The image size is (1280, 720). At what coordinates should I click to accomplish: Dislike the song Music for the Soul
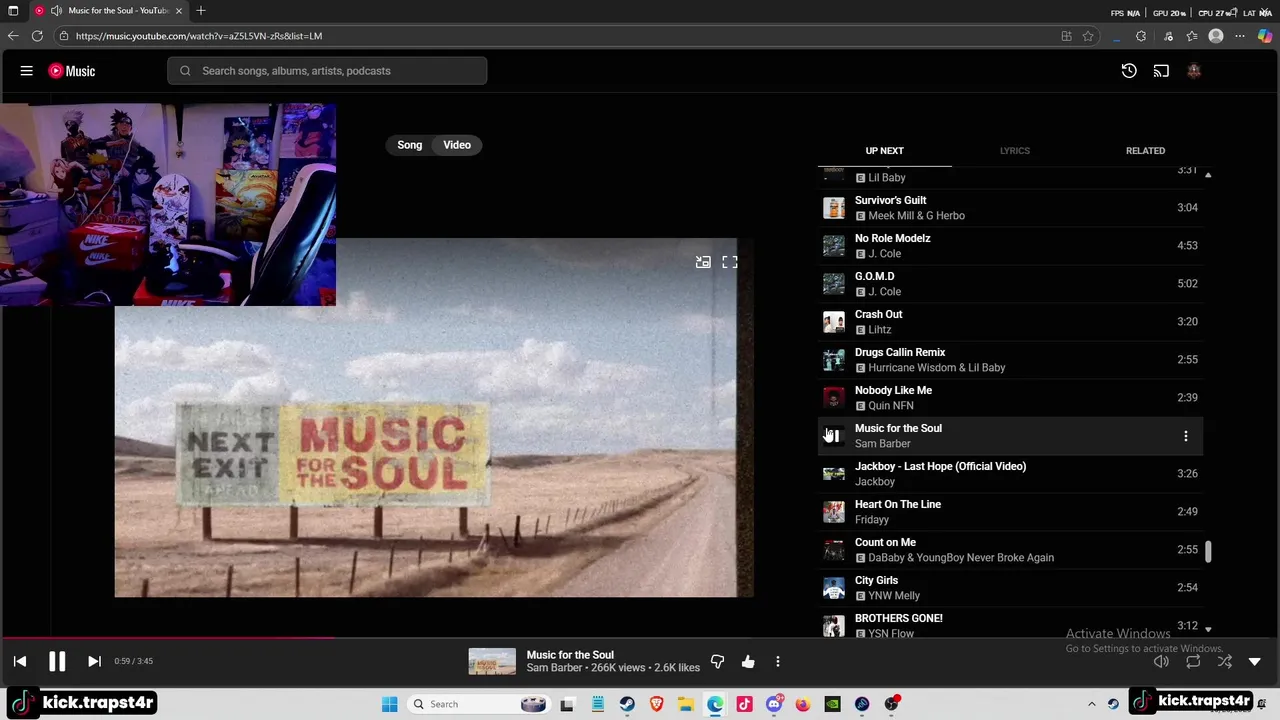(717, 661)
